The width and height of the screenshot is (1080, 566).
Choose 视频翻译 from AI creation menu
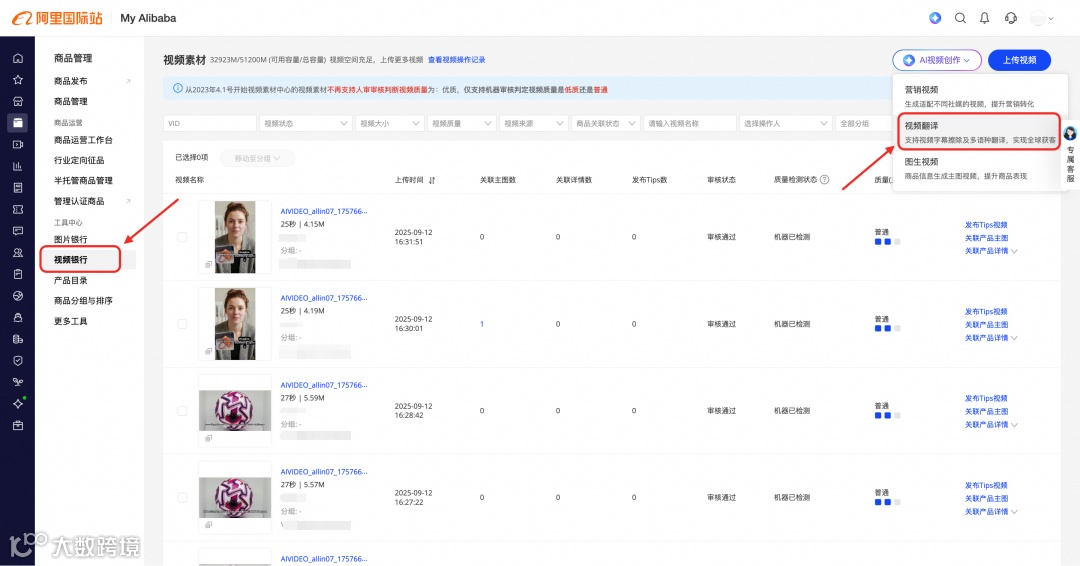979,132
